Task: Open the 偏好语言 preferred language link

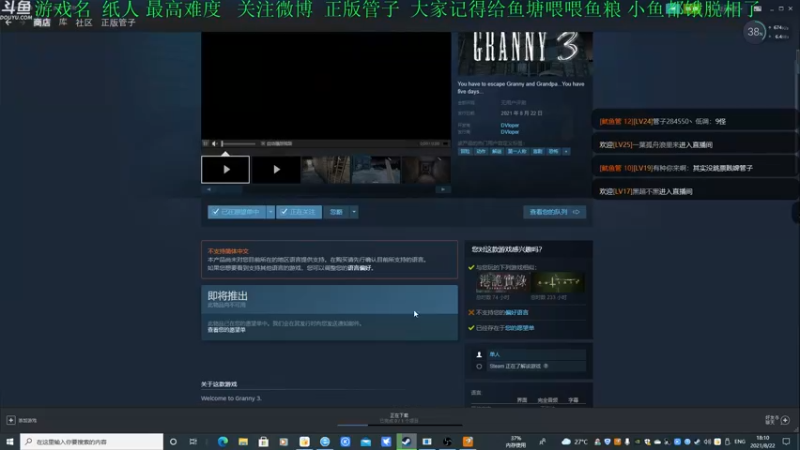Action: (x=515, y=312)
